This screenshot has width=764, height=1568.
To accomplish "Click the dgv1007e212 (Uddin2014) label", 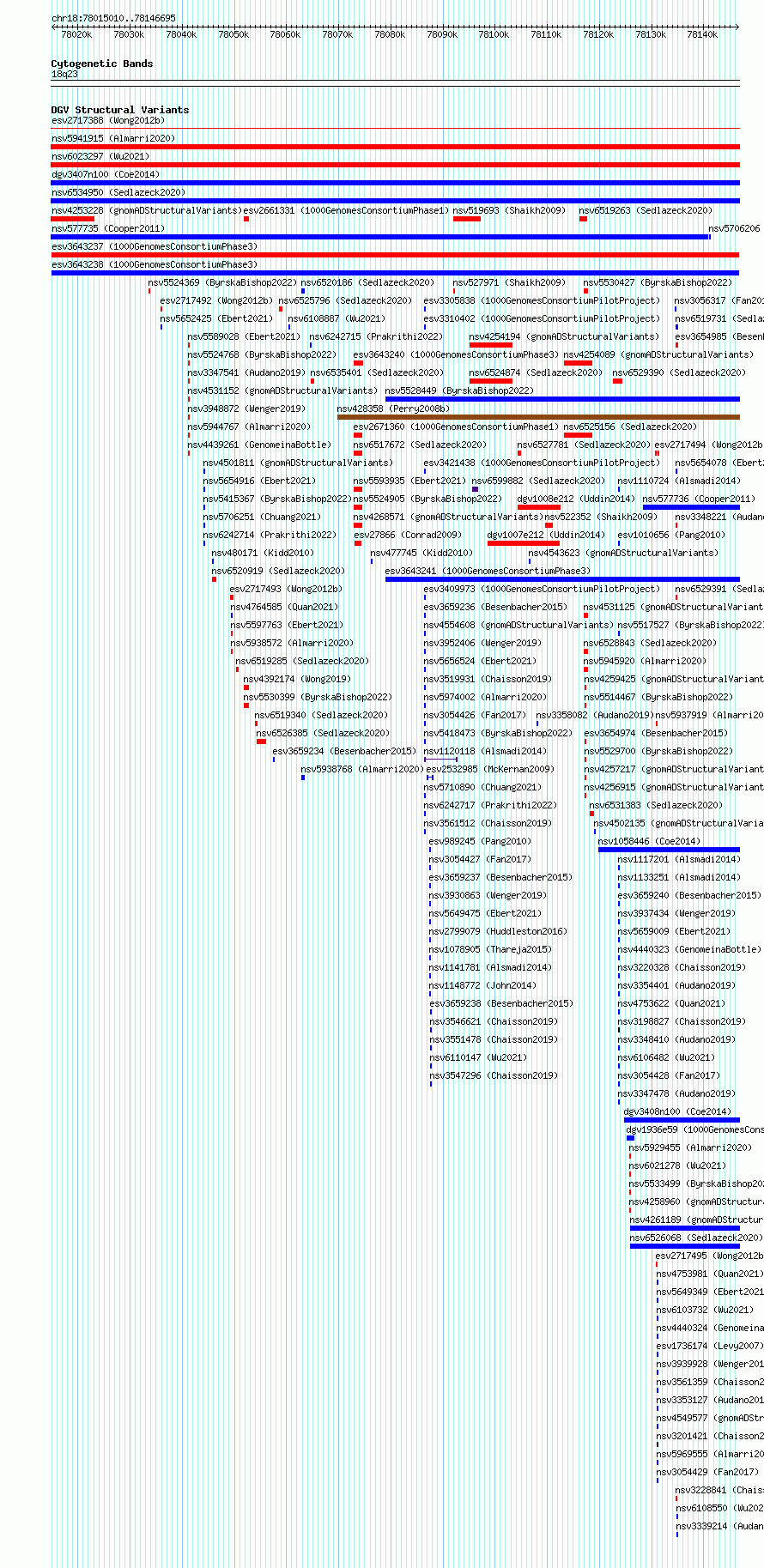I will (x=546, y=536).
